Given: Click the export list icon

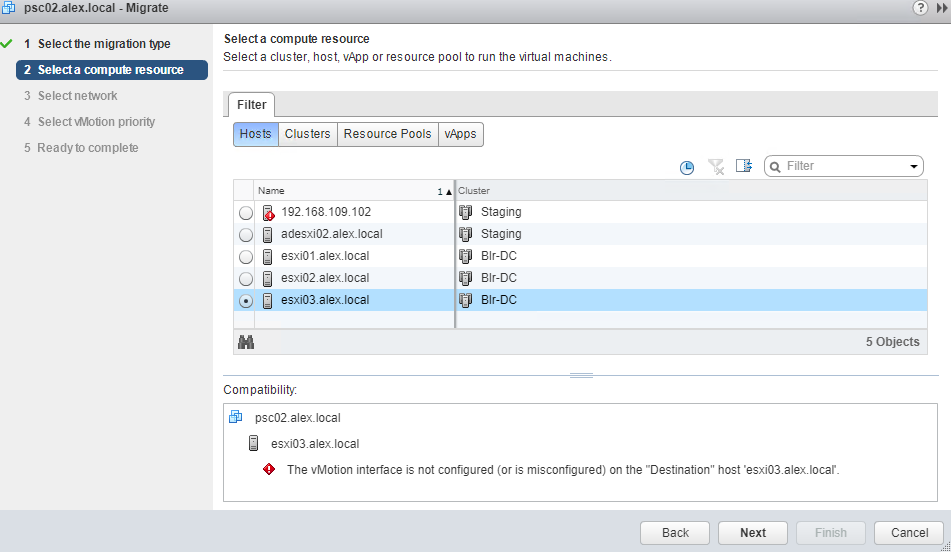Looking at the screenshot, I should tap(743, 166).
